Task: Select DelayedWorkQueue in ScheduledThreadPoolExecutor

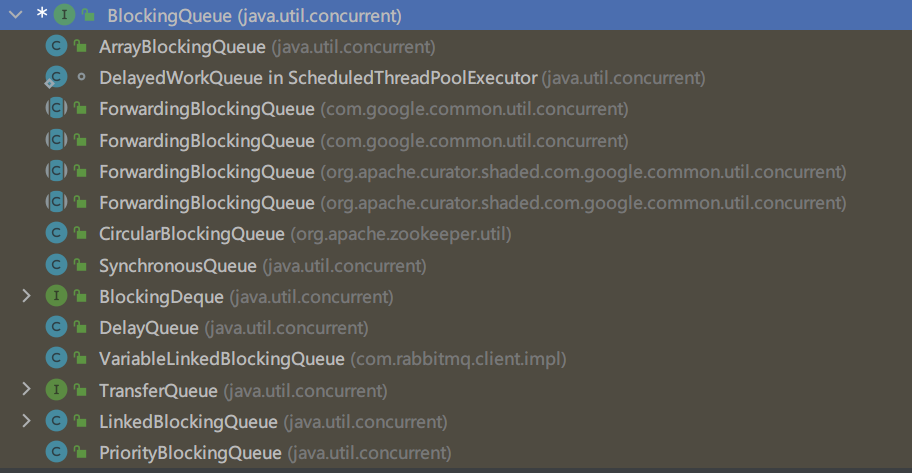Action: coord(318,78)
